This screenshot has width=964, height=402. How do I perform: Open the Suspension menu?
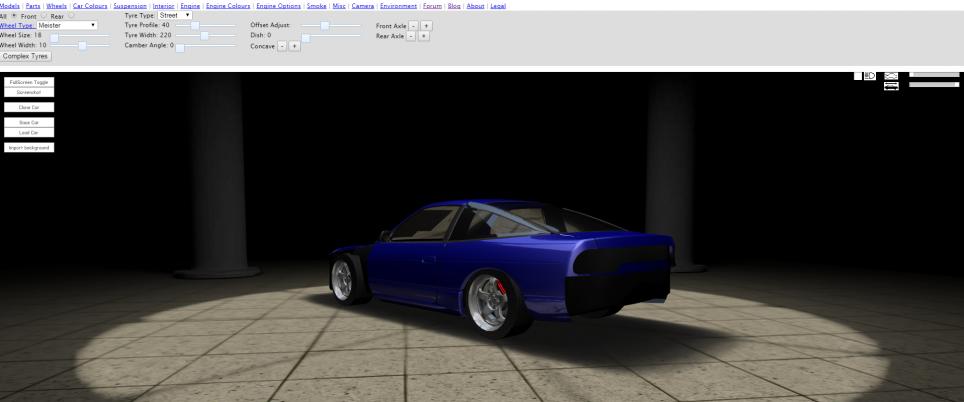(x=130, y=6)
